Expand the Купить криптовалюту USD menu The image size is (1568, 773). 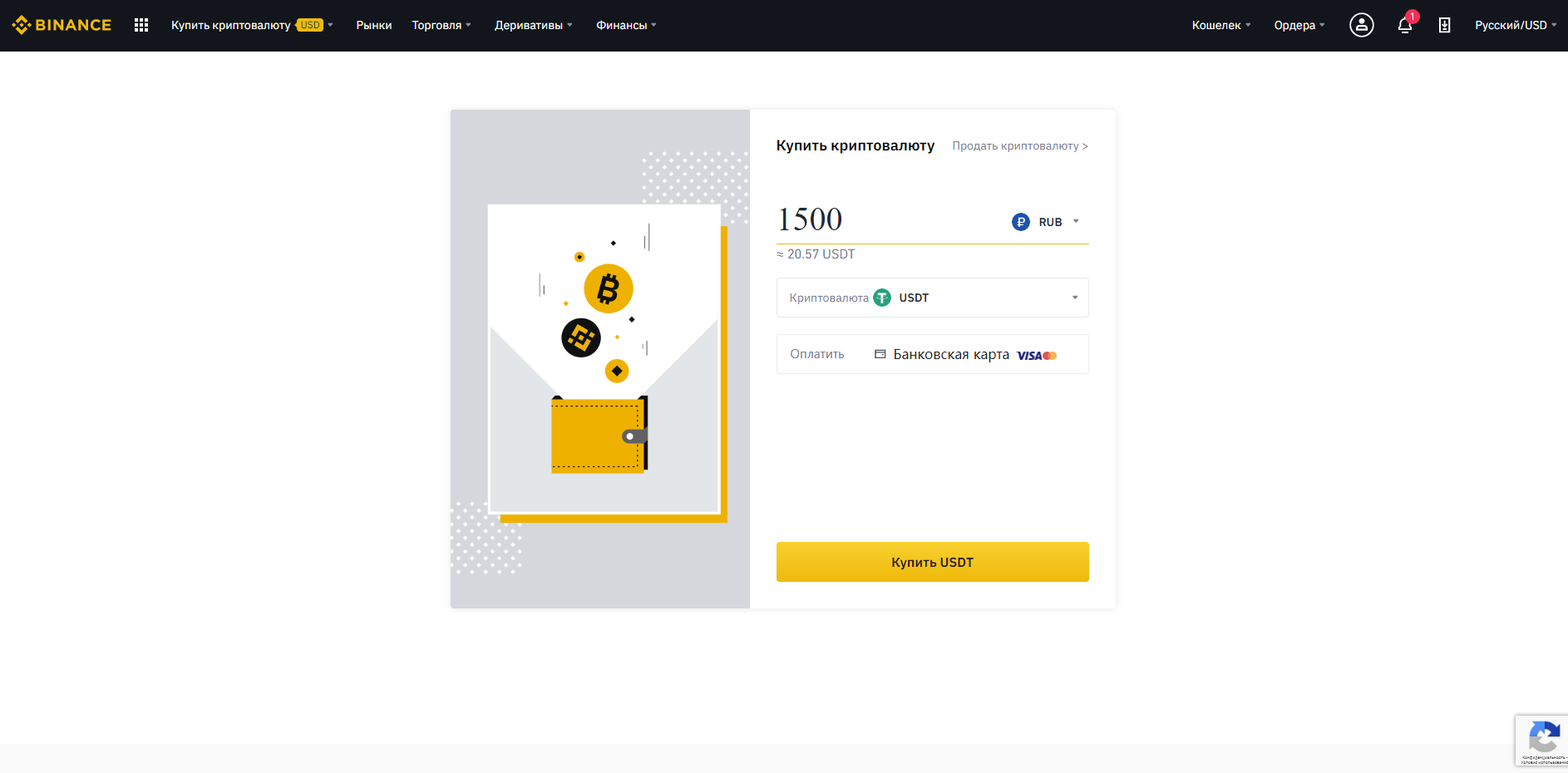click(x=252, y=25)
